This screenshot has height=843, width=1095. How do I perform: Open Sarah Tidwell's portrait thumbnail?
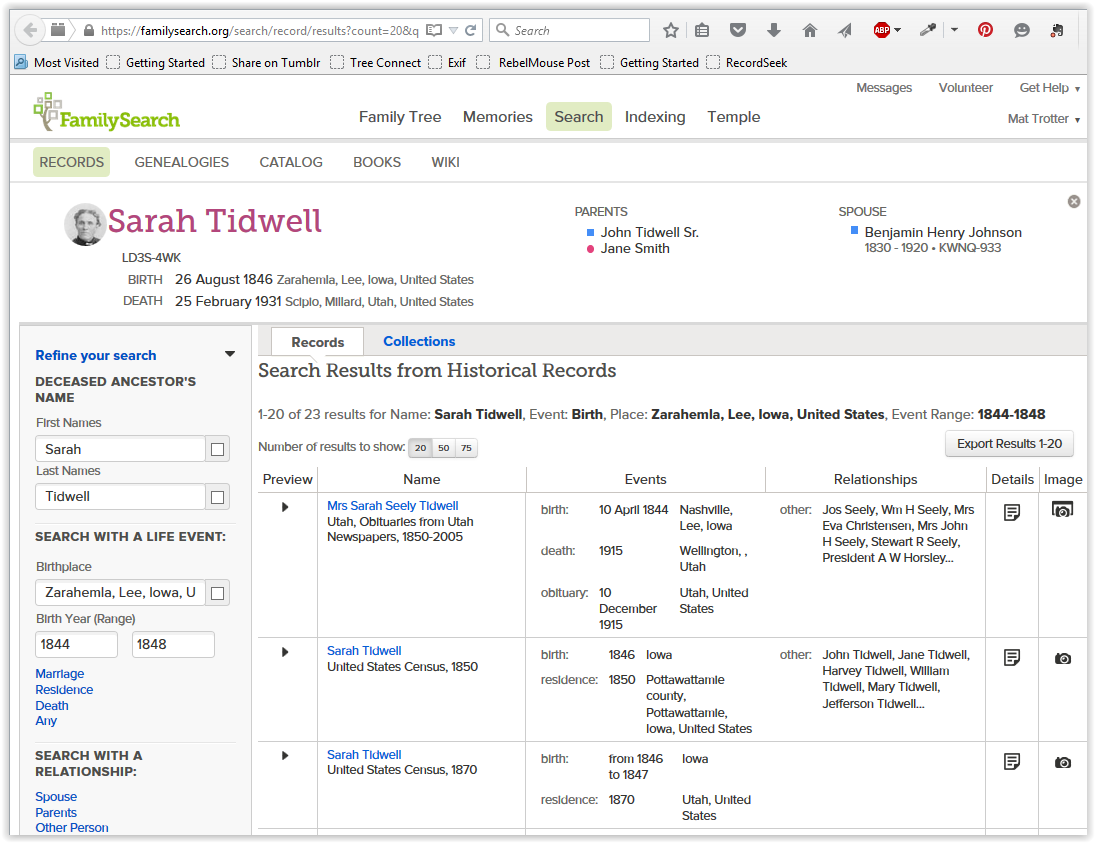[x=85, y=225]
